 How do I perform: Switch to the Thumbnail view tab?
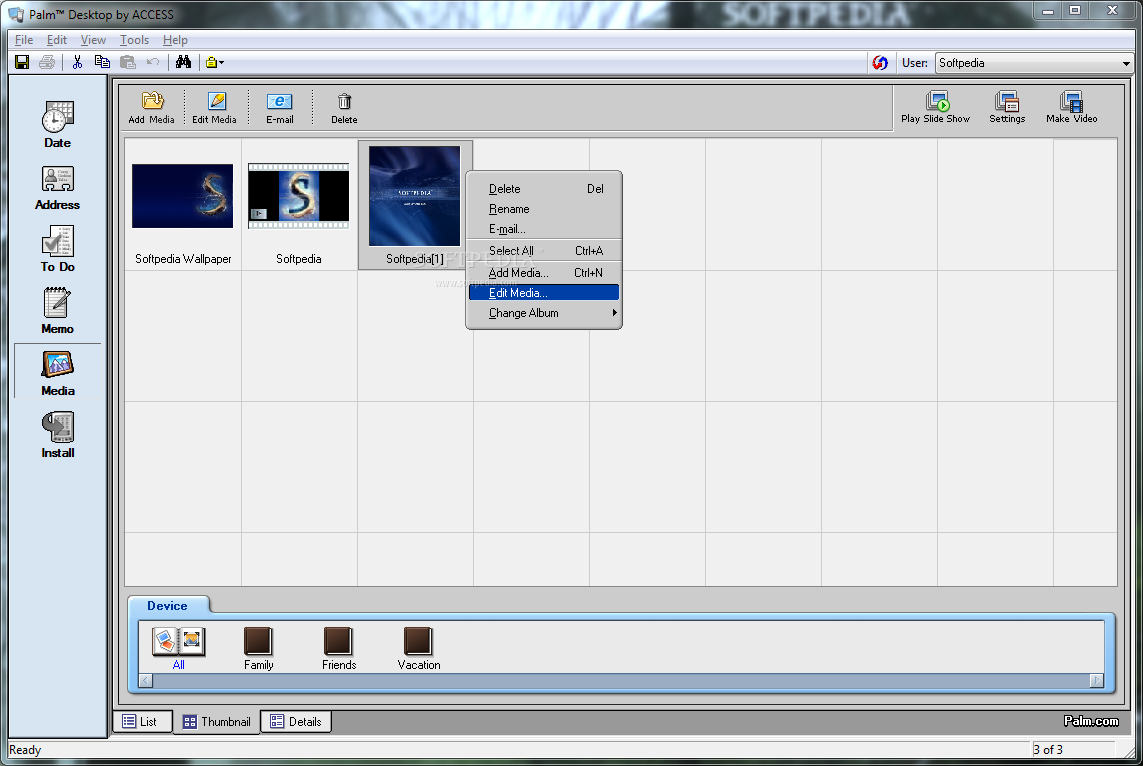216,722
